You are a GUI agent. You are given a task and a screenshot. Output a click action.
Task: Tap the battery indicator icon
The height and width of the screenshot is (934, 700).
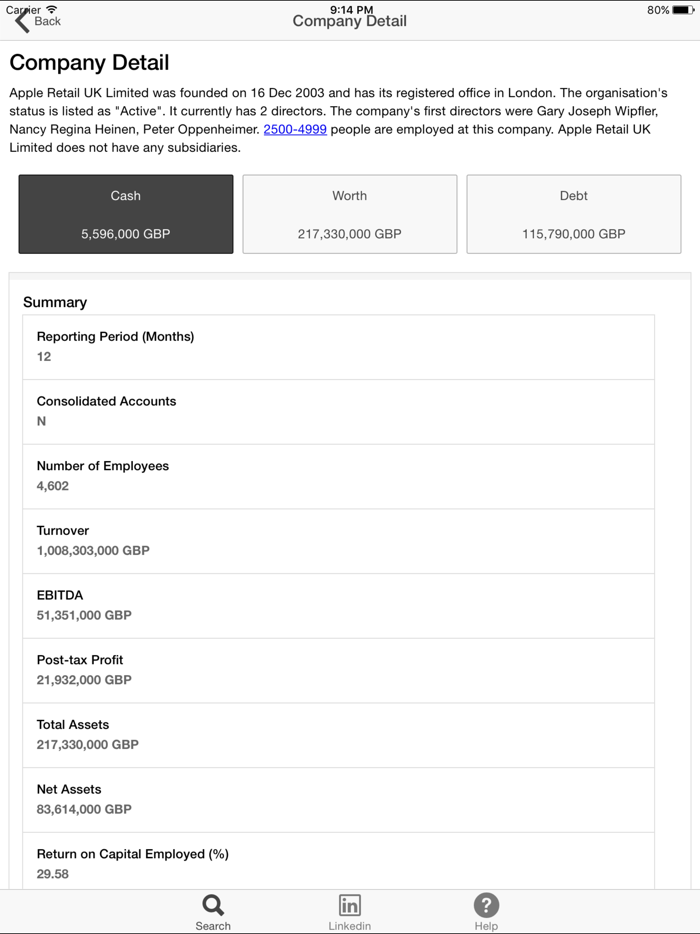[x=683, y=10]
